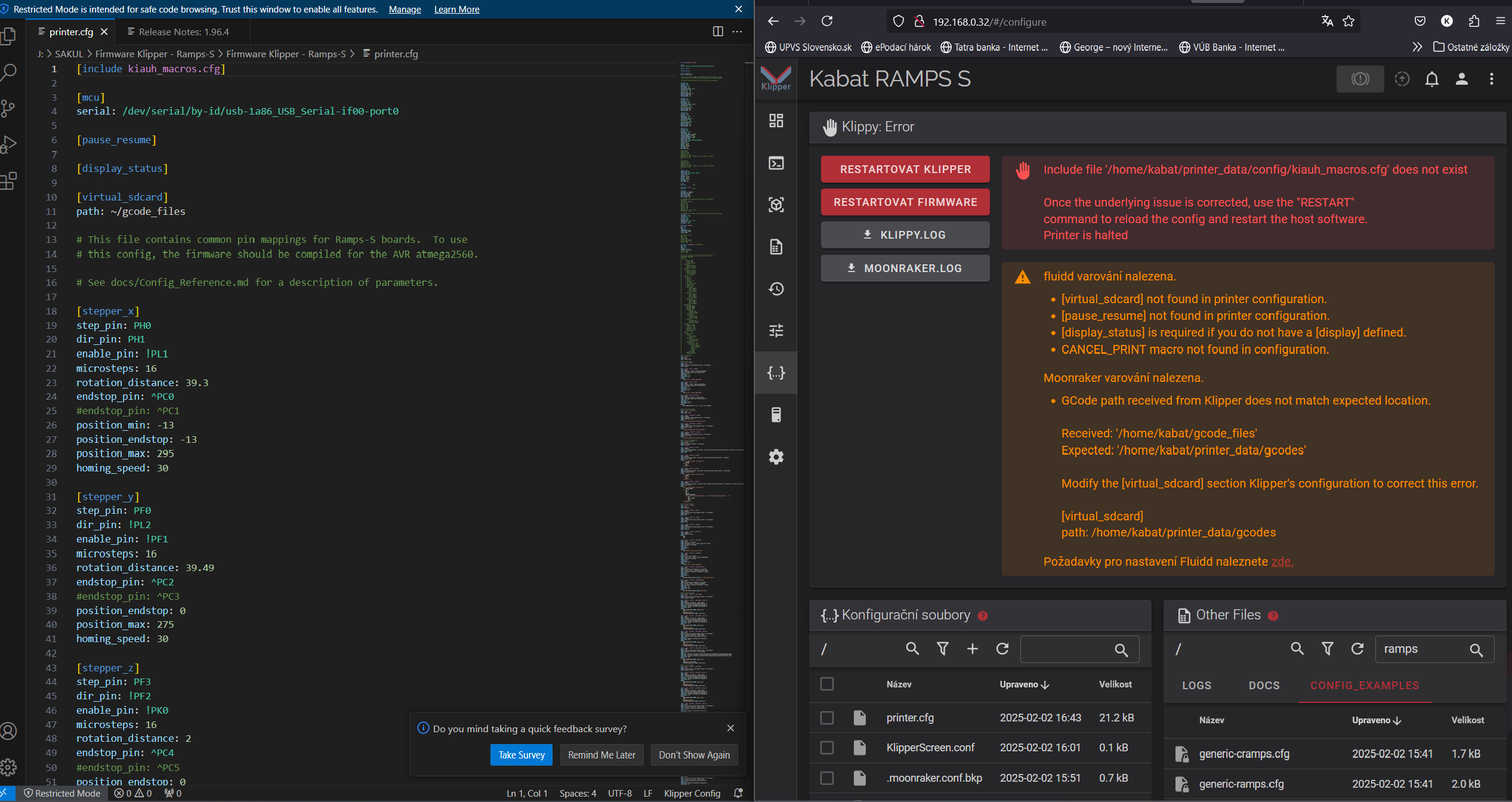Expand VS Code editor more actions menu
Image resolution: width=1512 pixels, height=802 pixels.
click(738, 32)
